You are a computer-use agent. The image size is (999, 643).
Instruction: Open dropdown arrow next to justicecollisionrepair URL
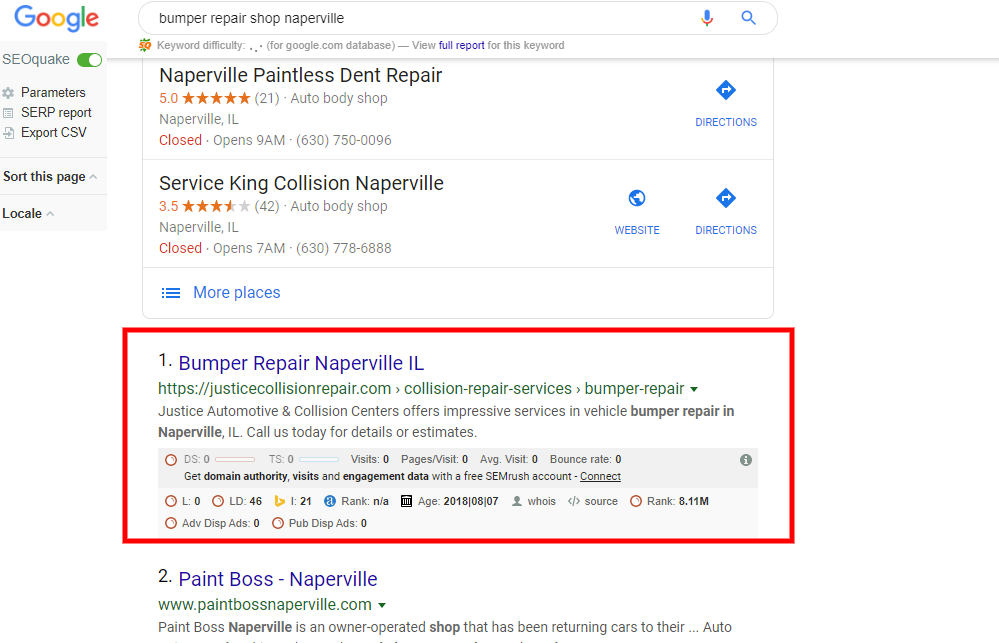[694, 389]
